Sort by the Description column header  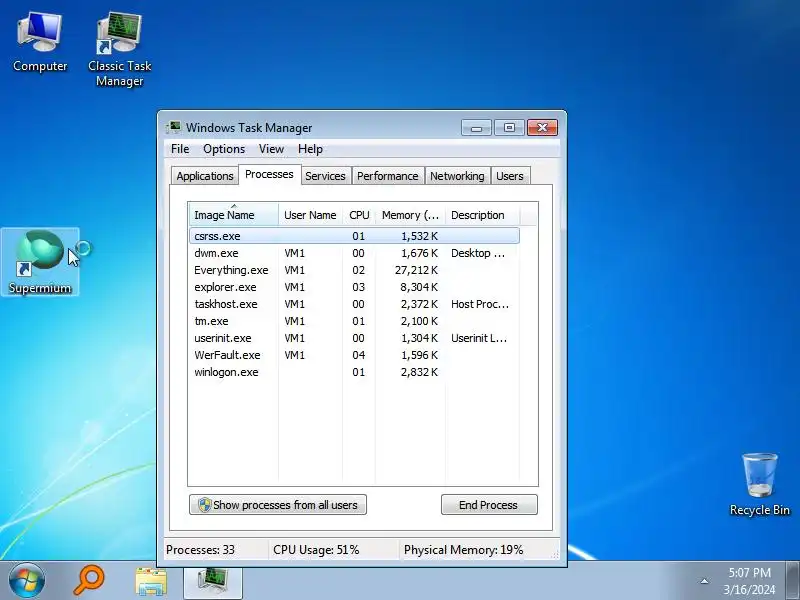point(483,215)
